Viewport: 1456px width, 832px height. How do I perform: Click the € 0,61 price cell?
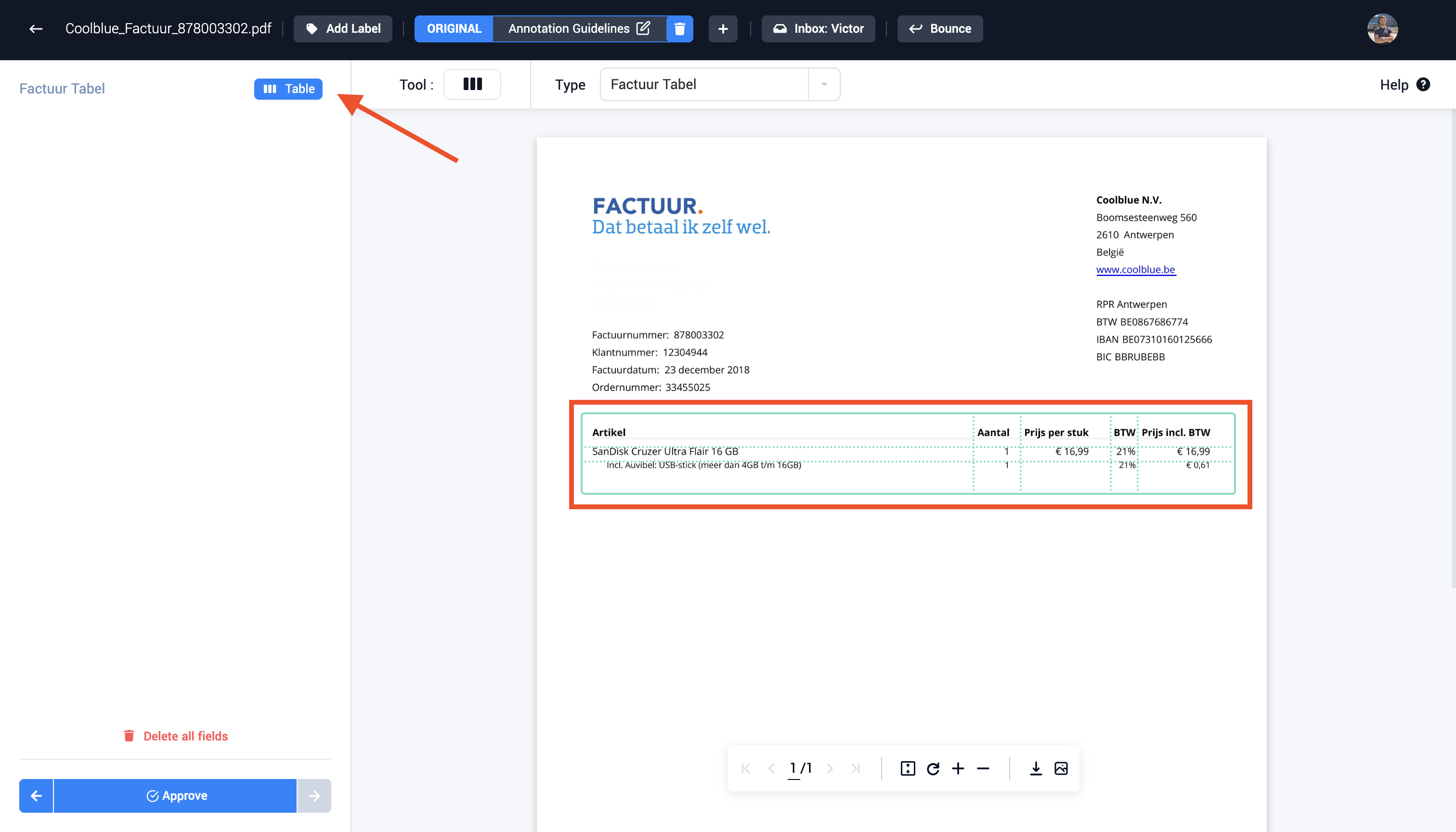1197,465
